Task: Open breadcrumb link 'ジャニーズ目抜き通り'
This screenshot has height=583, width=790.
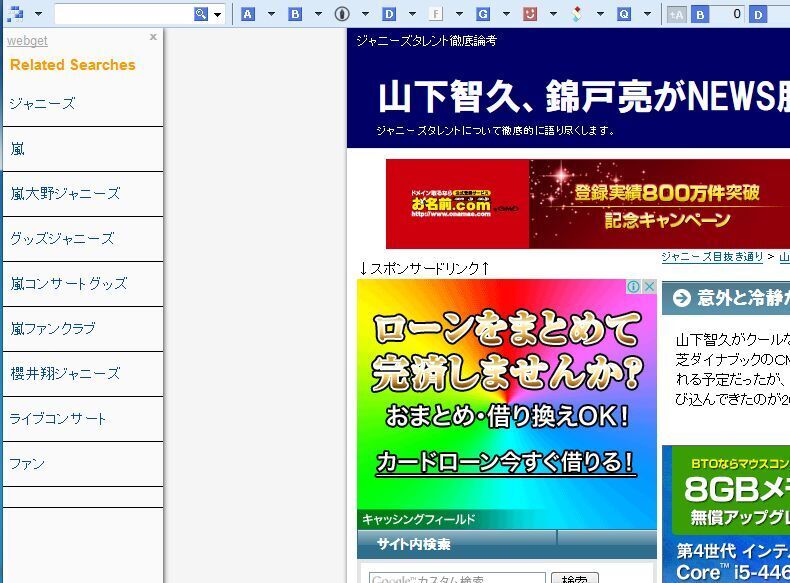Action: [x=712, y=256]
